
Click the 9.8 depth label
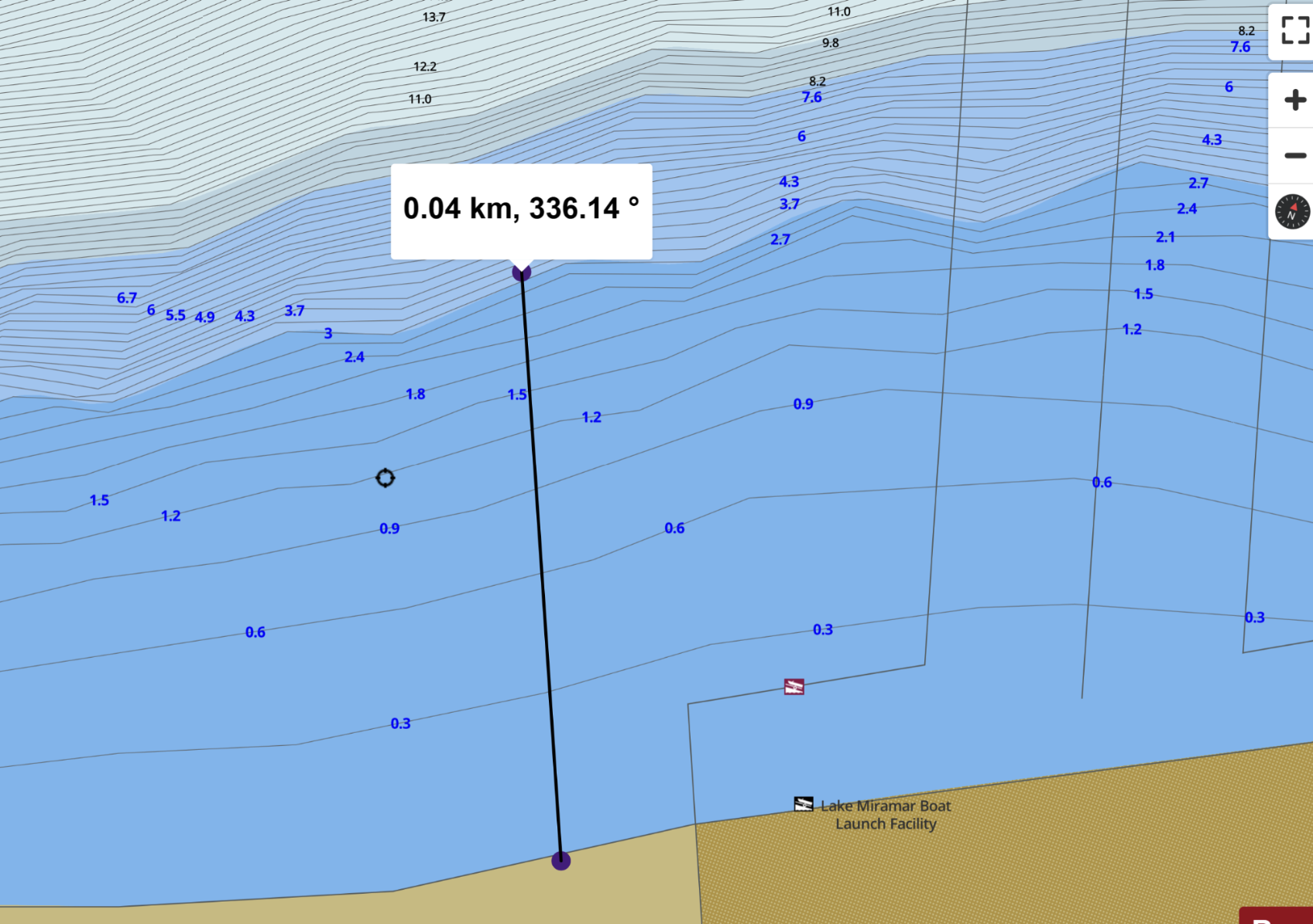[x=831, y=43]
